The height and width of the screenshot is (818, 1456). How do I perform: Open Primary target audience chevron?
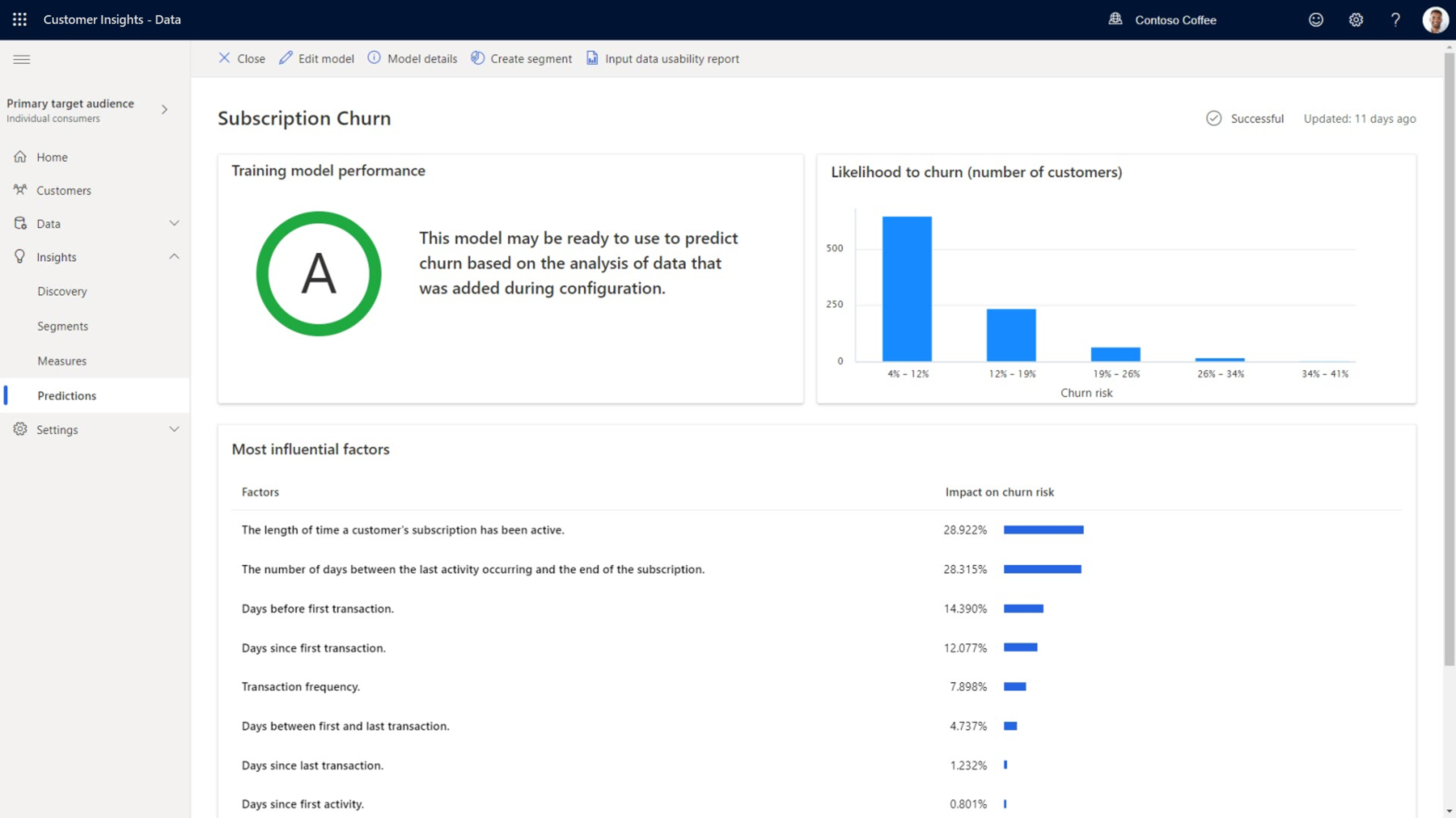tap(164, 109)
